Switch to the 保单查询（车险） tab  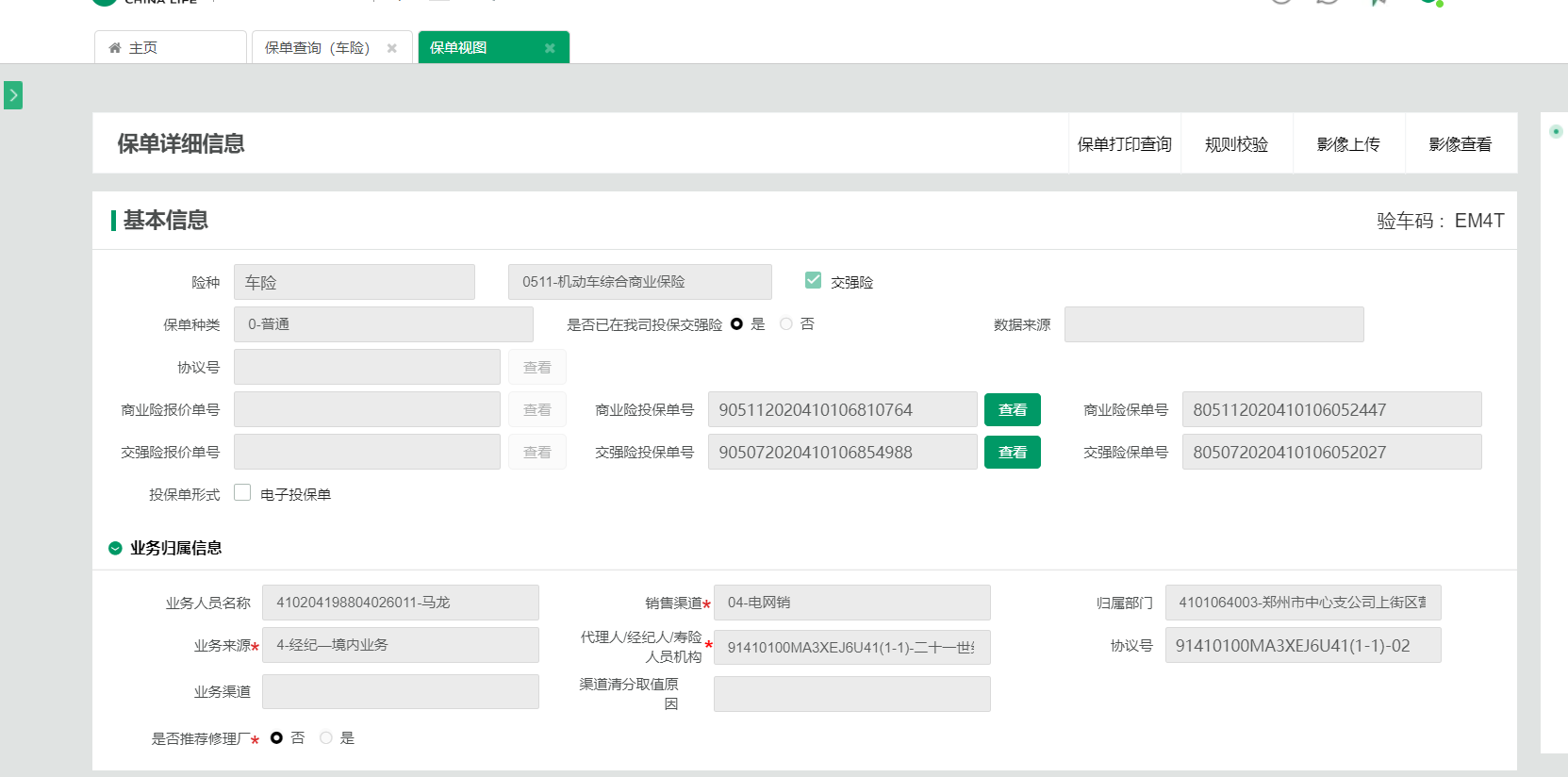318,48
